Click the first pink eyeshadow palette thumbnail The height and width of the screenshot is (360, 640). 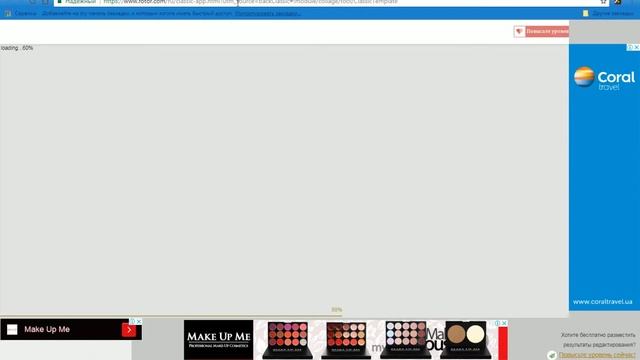click(x=287, y=340)
